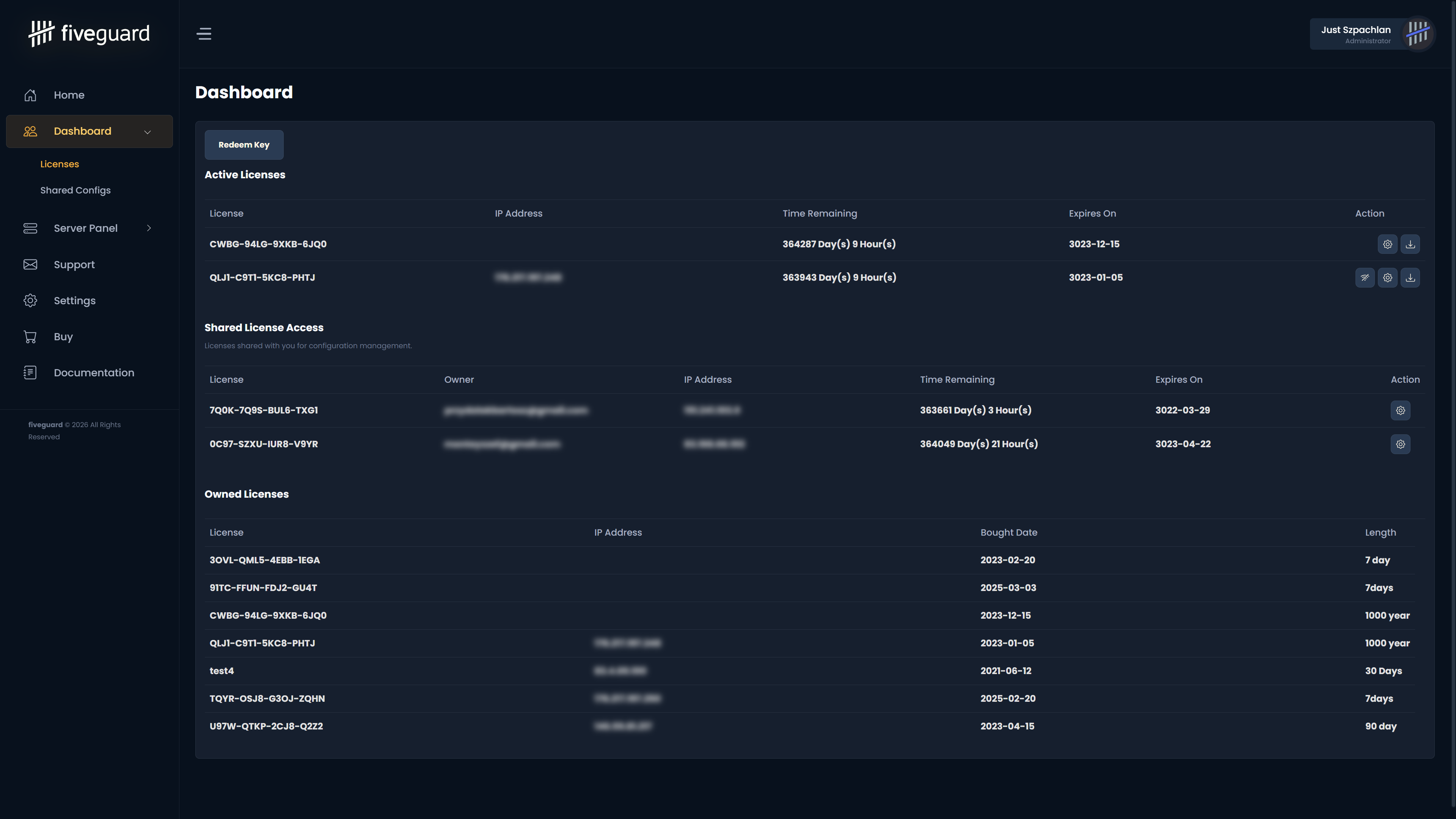Click the Redeem Key button

(243, 145)
